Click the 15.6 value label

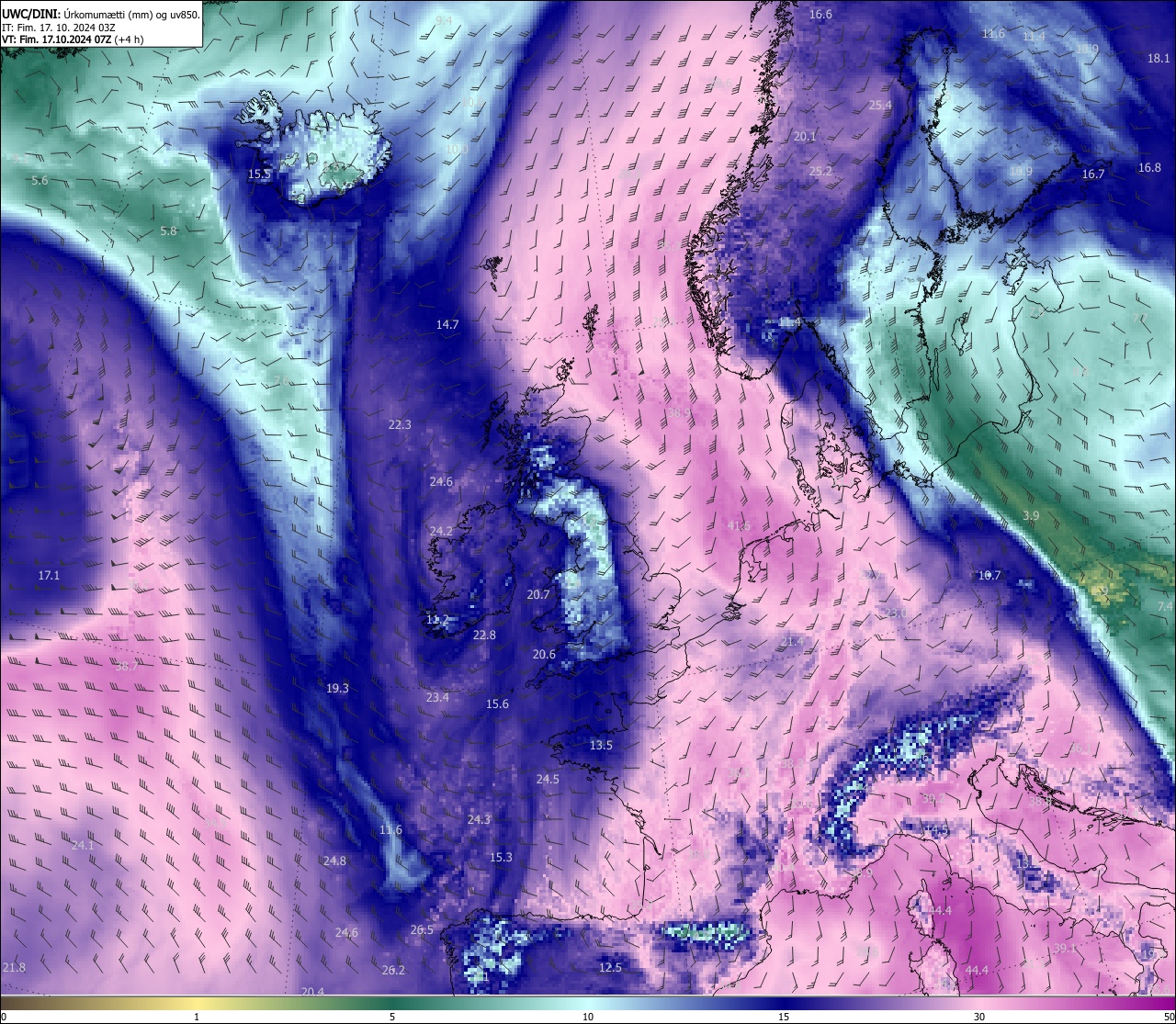(497, 703)
